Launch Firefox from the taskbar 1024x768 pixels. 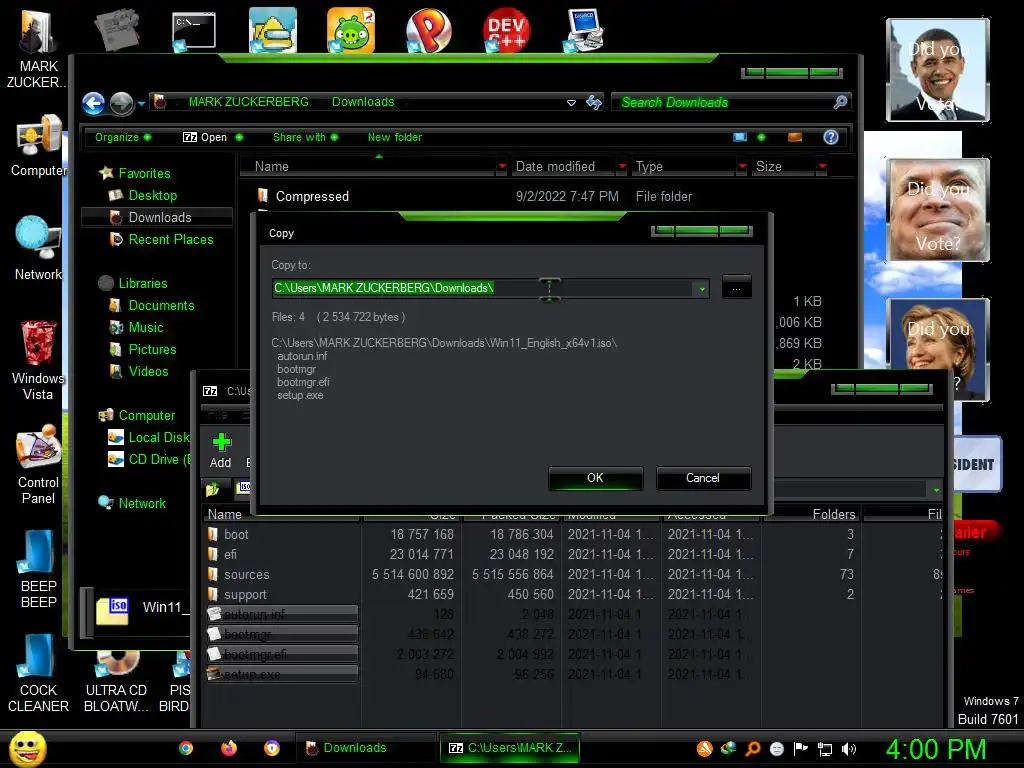(x=229, y=748)
